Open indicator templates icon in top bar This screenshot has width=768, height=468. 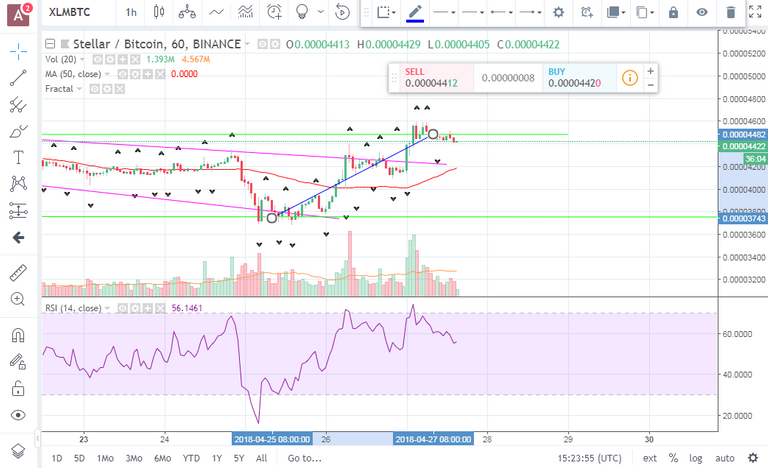(x=245, y=12)
